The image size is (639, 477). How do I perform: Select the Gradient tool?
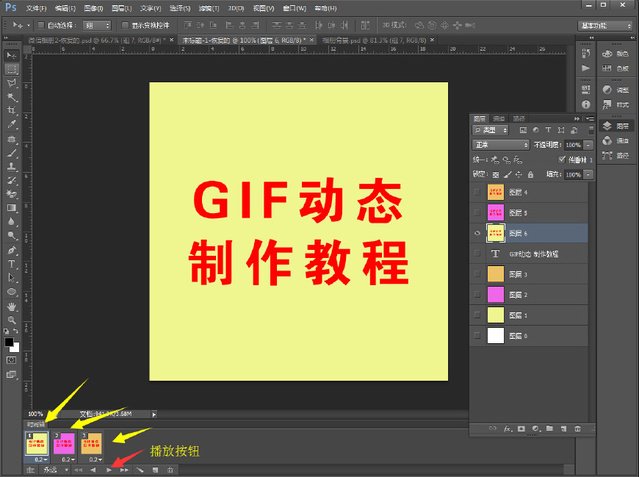(x=11, y=208)
